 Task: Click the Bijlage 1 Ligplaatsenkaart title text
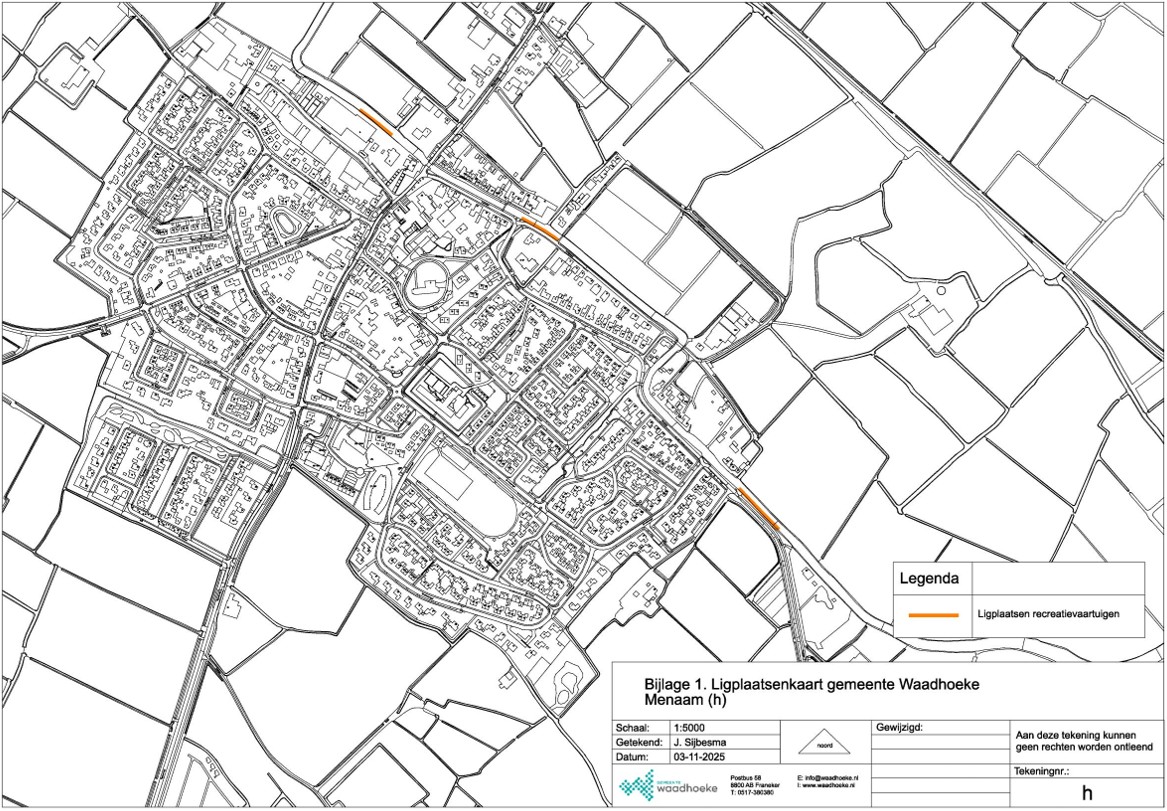pyautogui.click(x=811, y=684)
